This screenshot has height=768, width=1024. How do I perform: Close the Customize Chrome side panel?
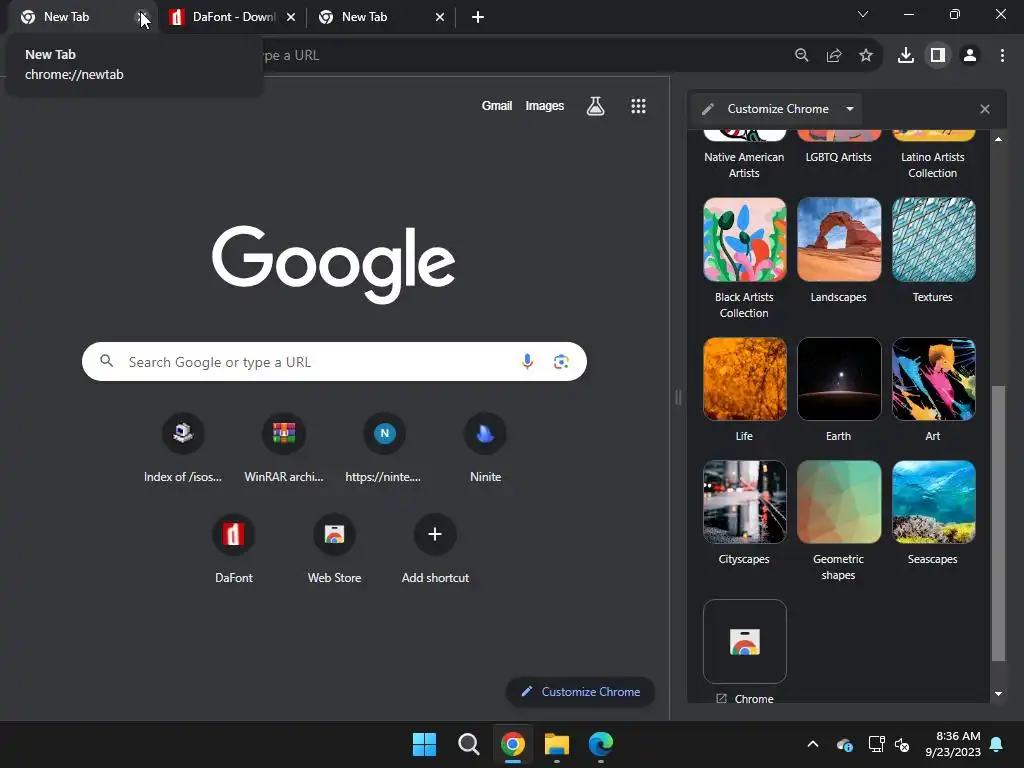coord(985,109)
